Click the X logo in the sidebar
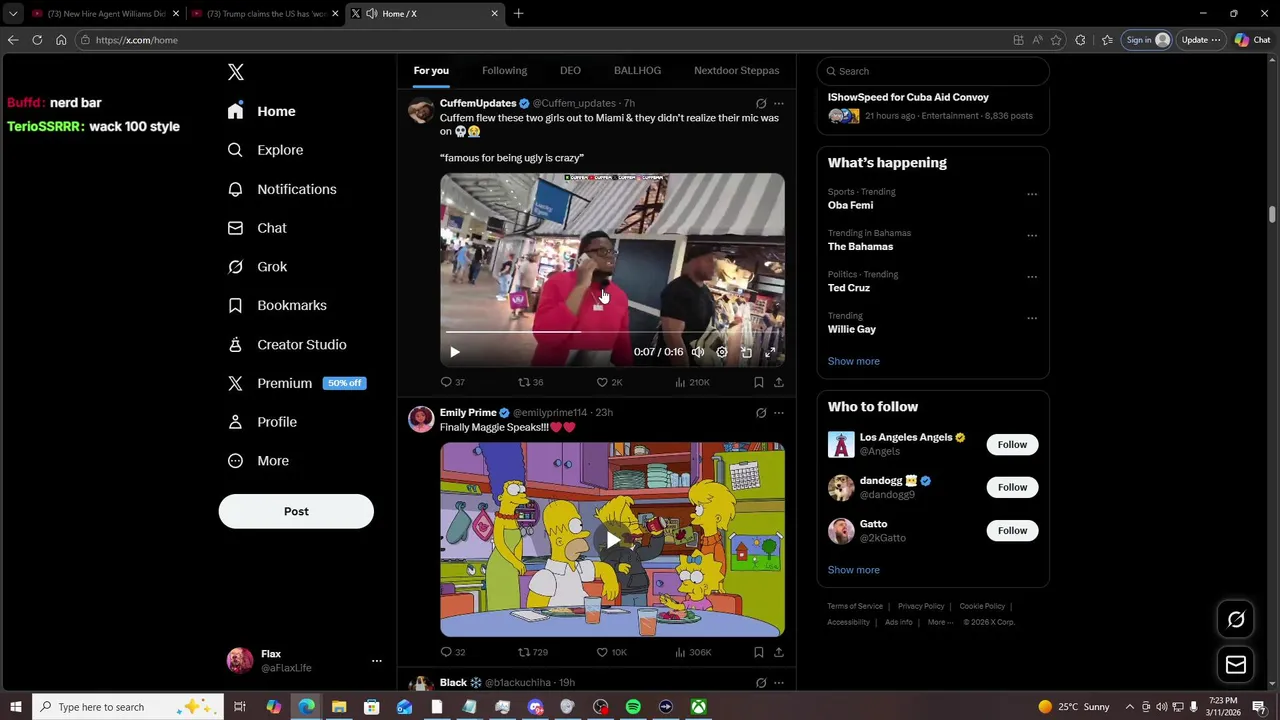 click(236, 72)
